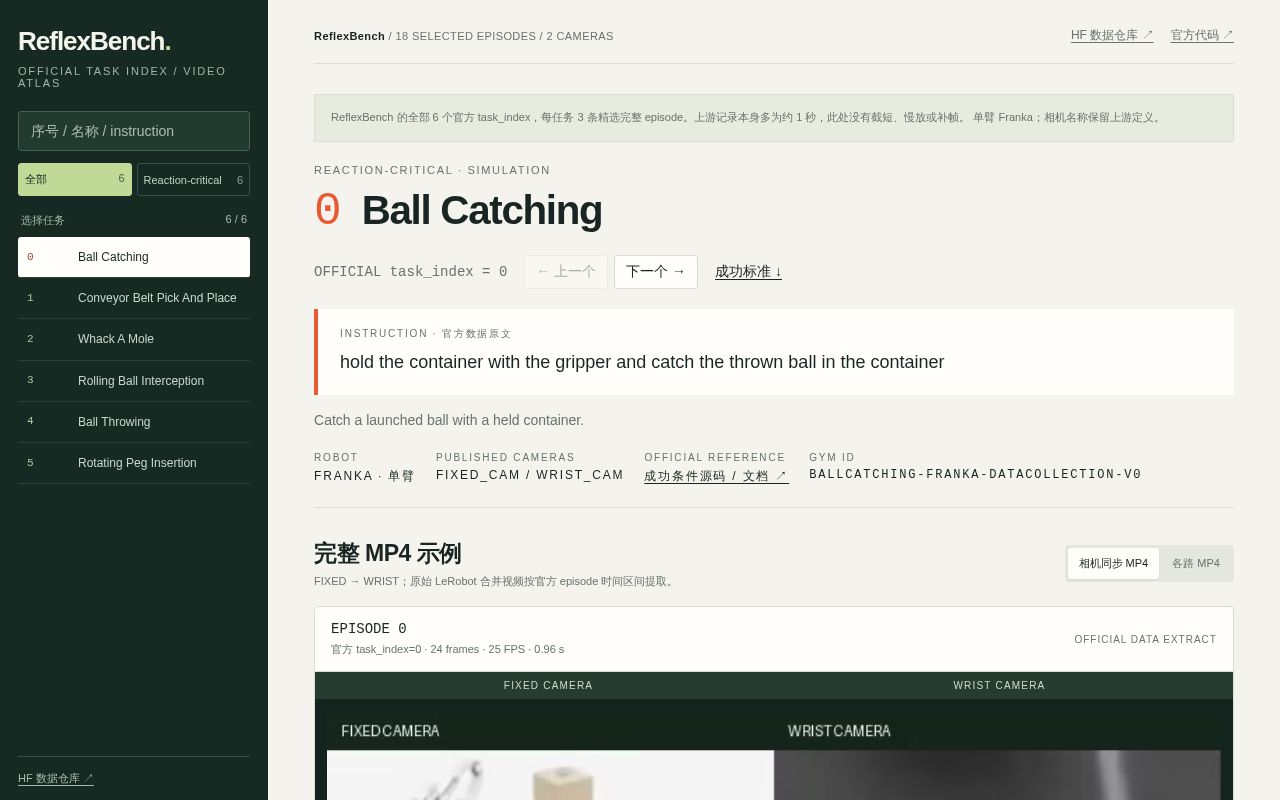Click the FIXED_CAM / WRIST_CAM value
Viewport: 1280px width, 800px height.
point(530,475)
